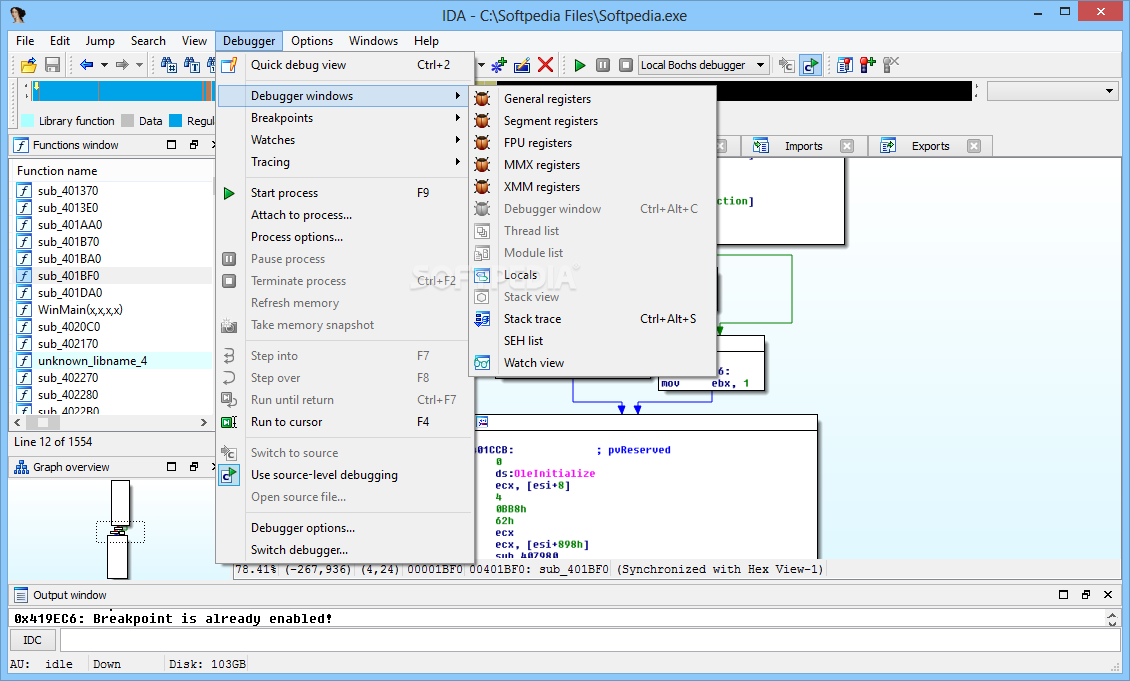Open the Stack trace window entry
Screen dimensions: 1130x681
click(593, 319)
